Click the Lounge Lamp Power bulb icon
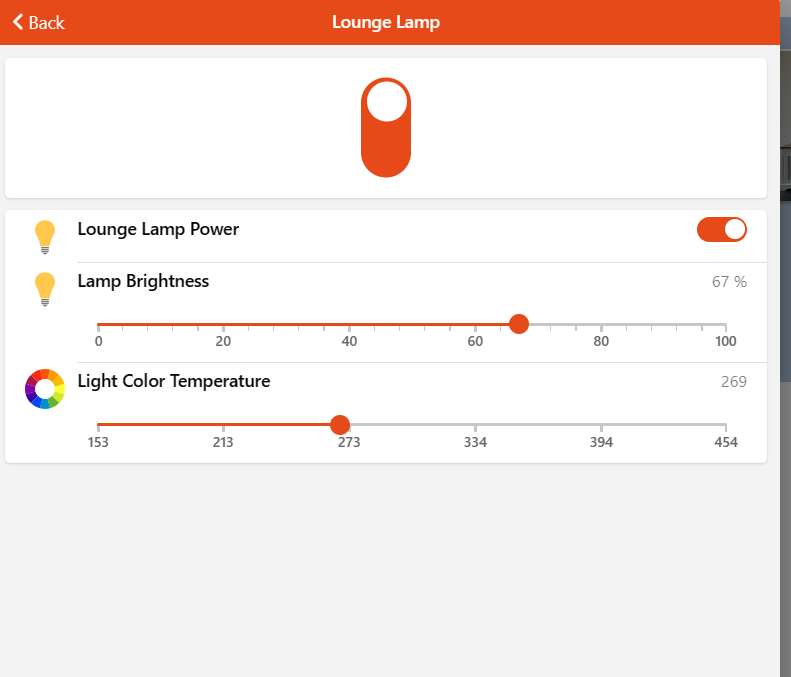This screenshot has width=791, height=677. (45, 237)
